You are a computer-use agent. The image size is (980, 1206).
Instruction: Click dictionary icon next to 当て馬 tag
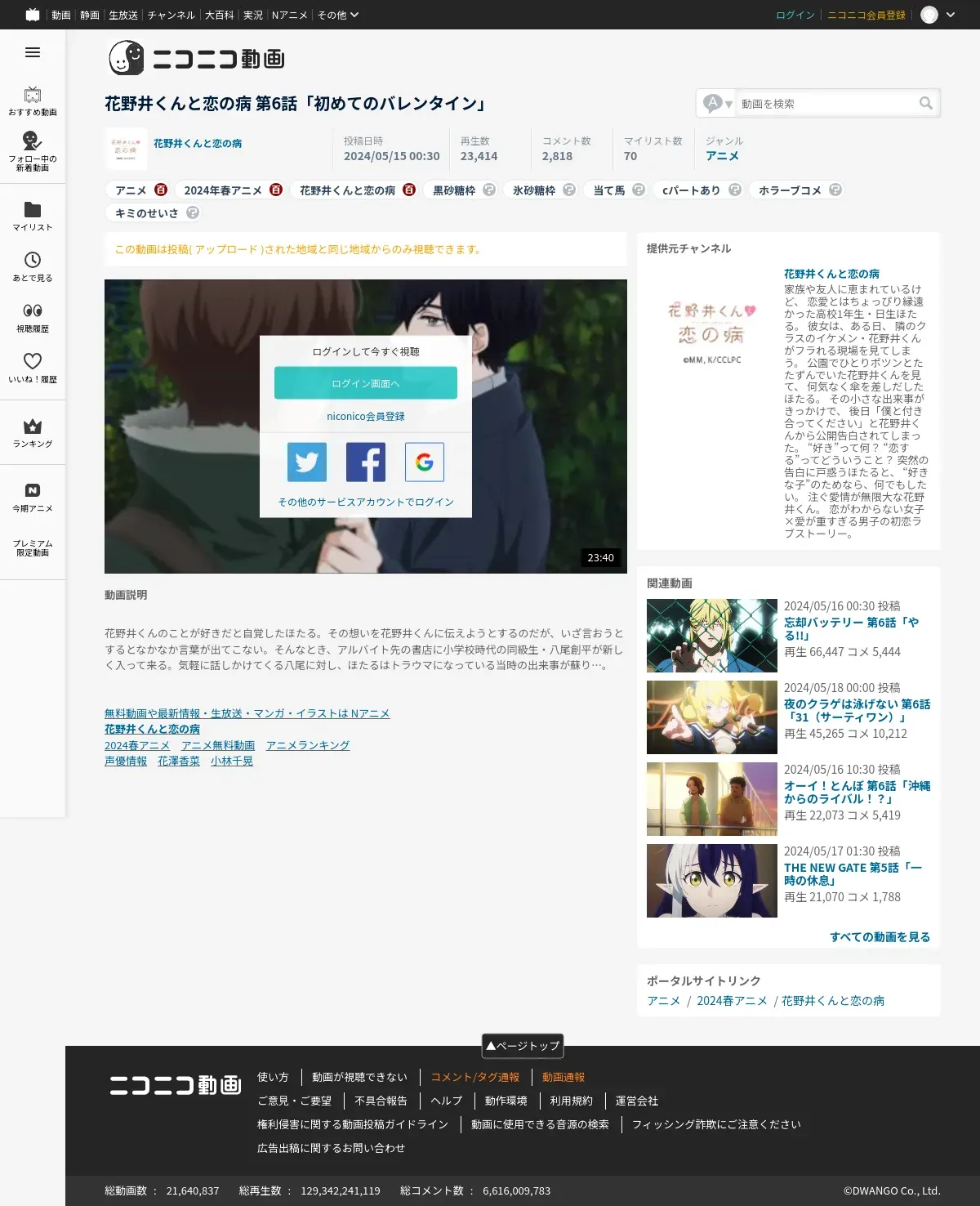pos(639,190)
